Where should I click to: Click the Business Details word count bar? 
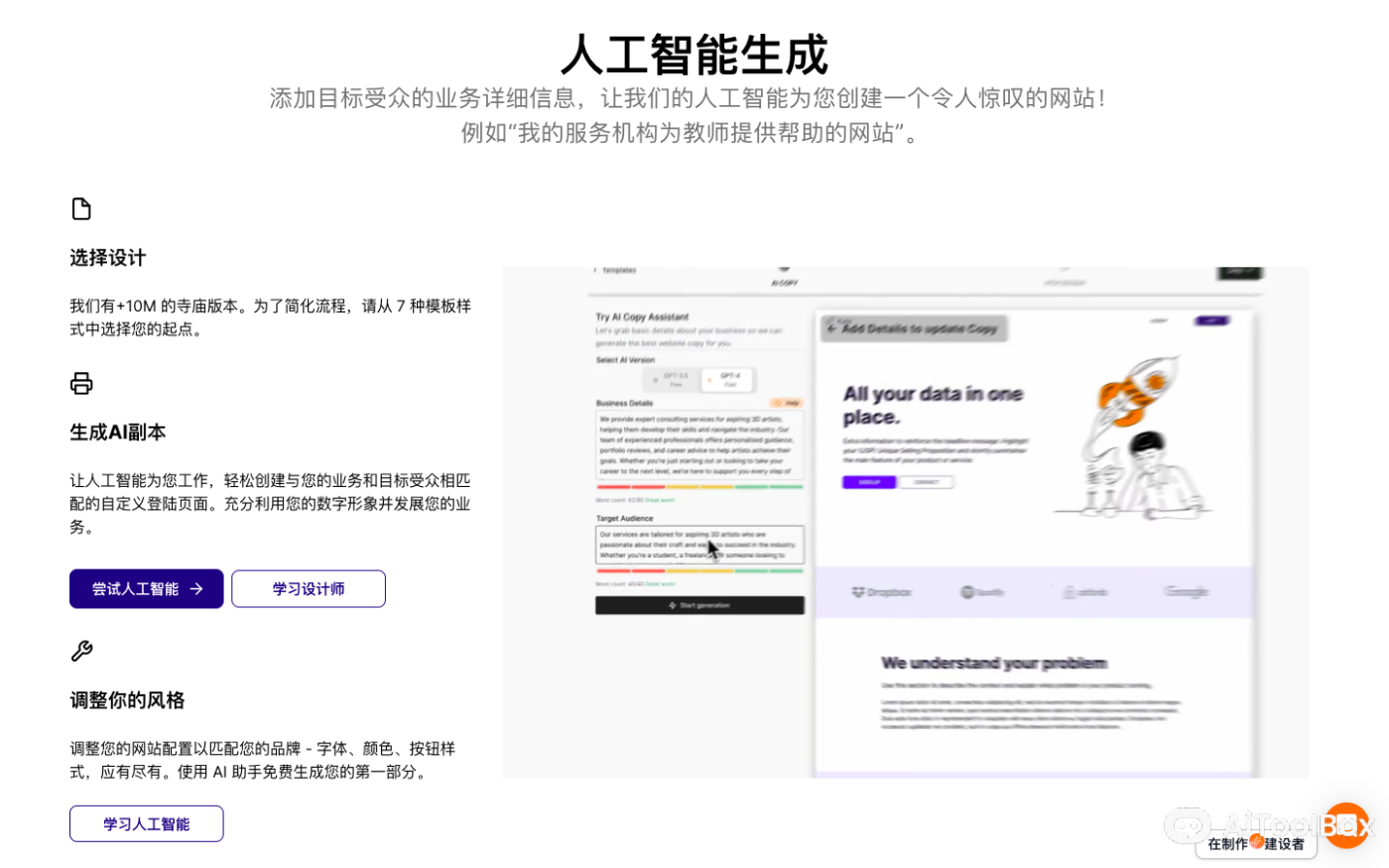pos(699,487)
